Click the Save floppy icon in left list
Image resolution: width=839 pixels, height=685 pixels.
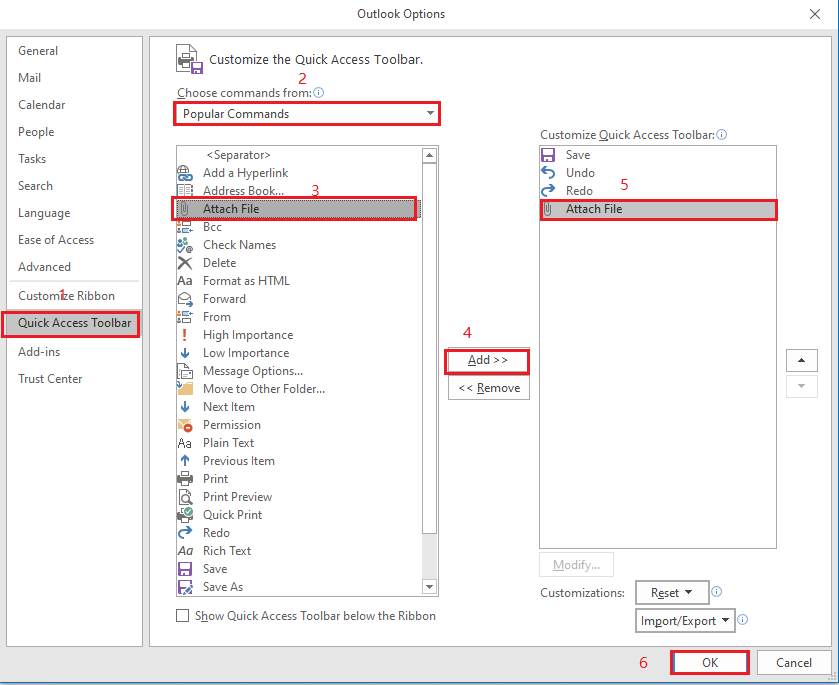click(185, 569)
